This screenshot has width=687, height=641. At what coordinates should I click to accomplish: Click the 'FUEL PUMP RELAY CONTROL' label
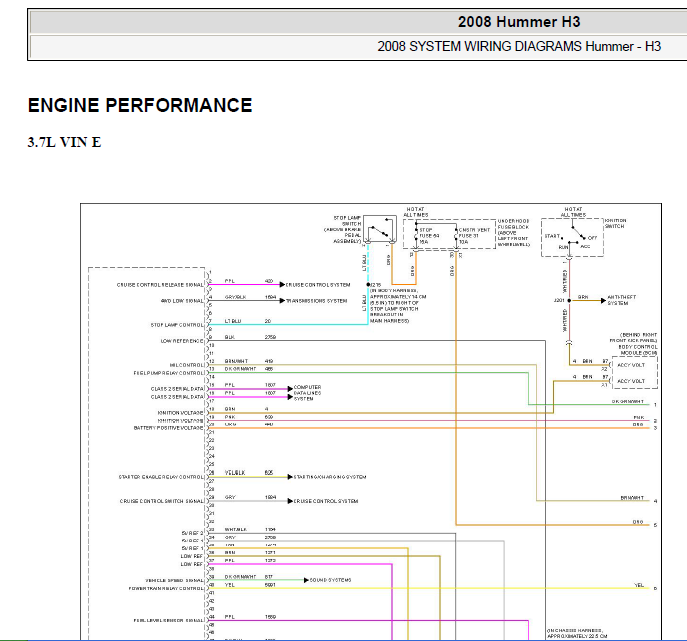point(169,373)
